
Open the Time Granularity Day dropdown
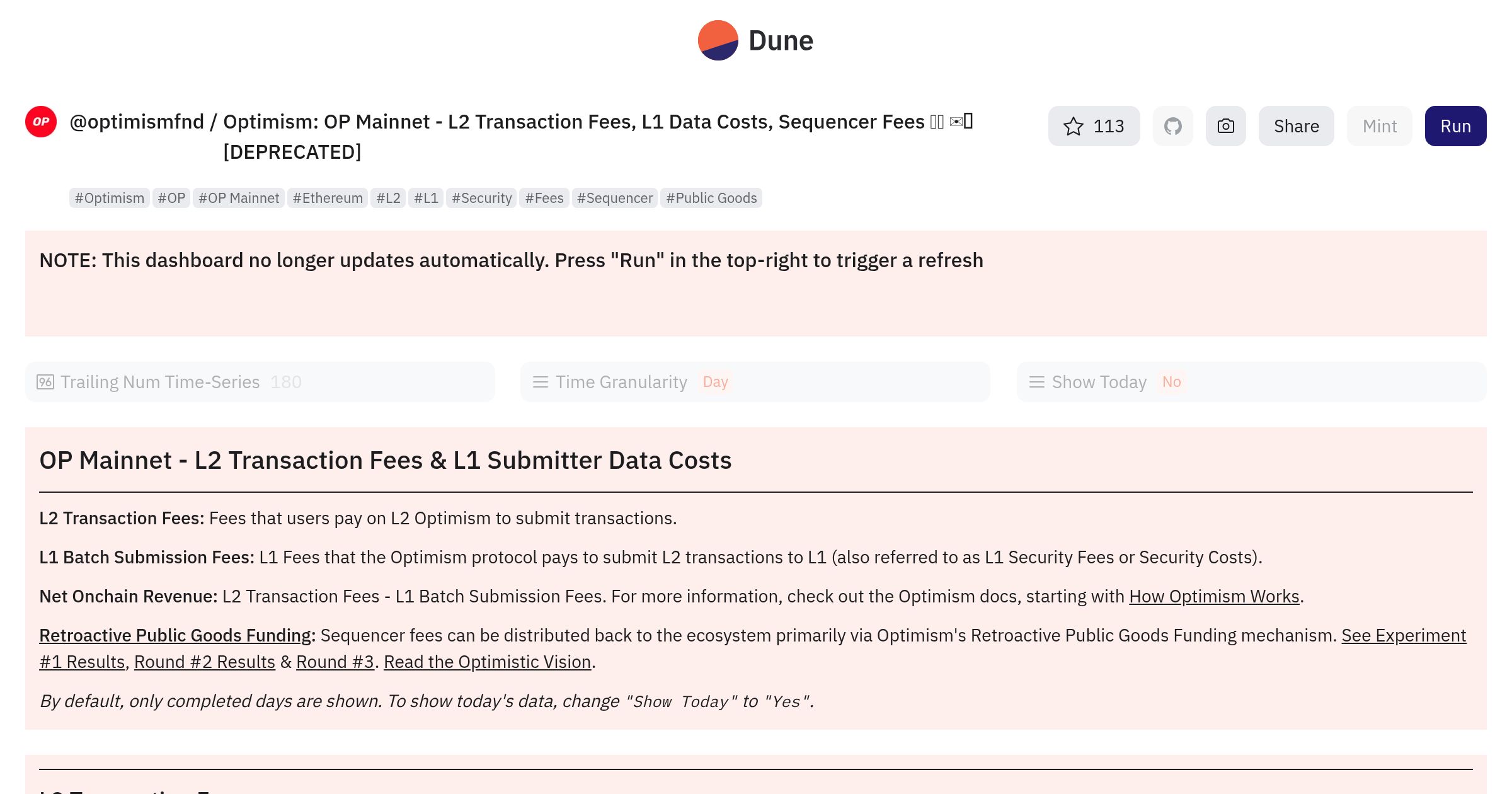coord(716,382)
